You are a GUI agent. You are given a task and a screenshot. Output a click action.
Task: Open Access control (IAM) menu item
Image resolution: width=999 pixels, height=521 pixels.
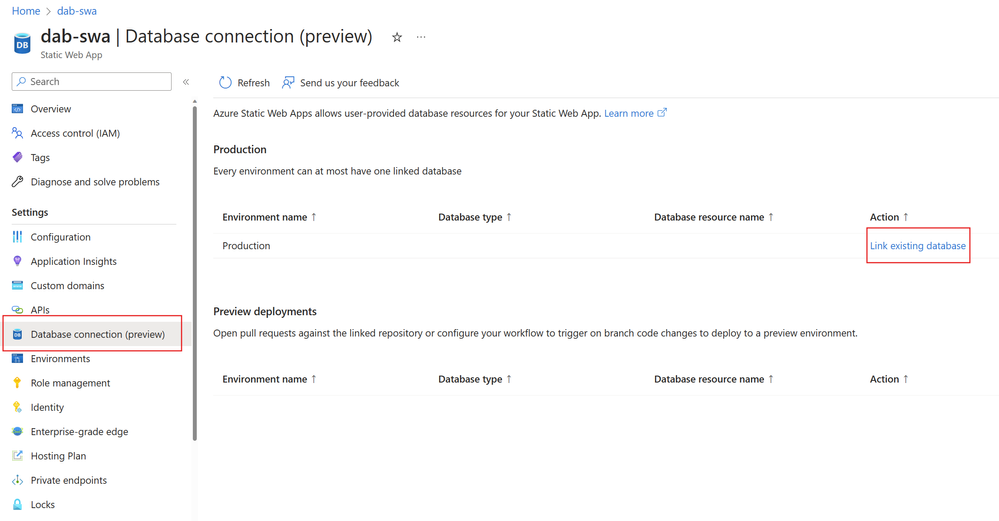(x=75, y=133)
